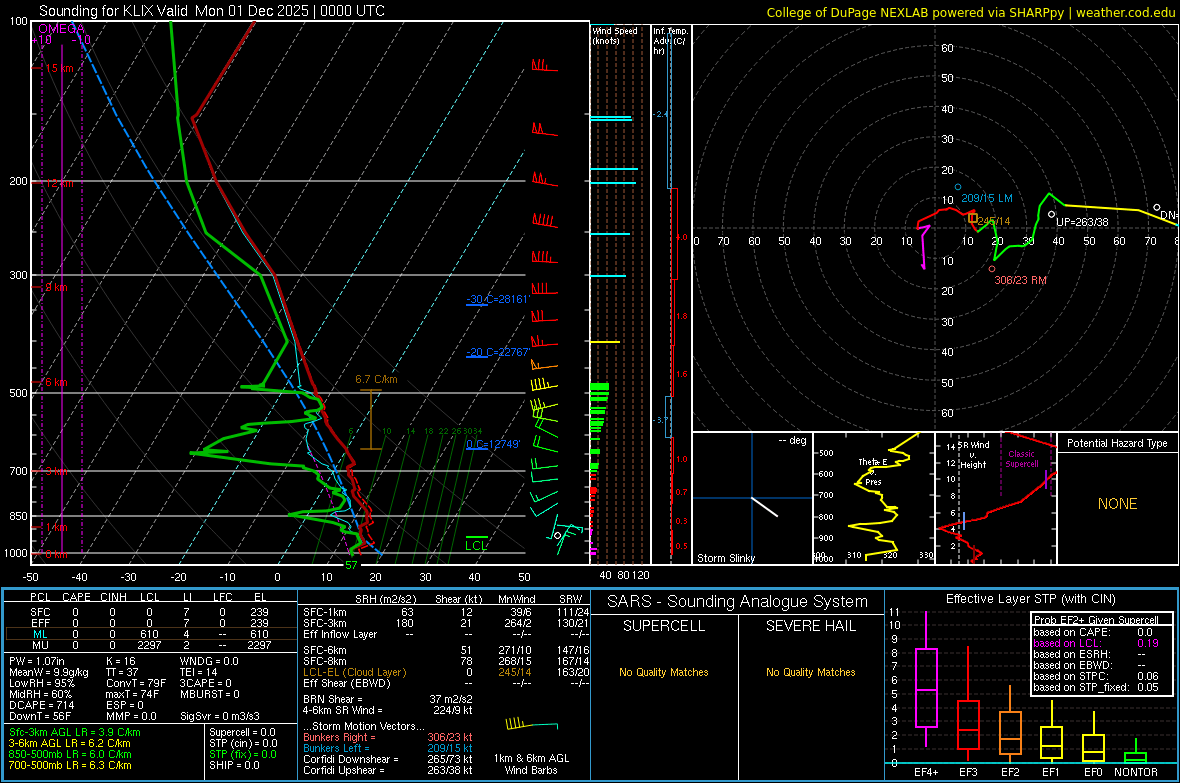Viewport: 1180px width, 783px height.
Task: Select the -20 C=22767' level label
Action: 498,352
